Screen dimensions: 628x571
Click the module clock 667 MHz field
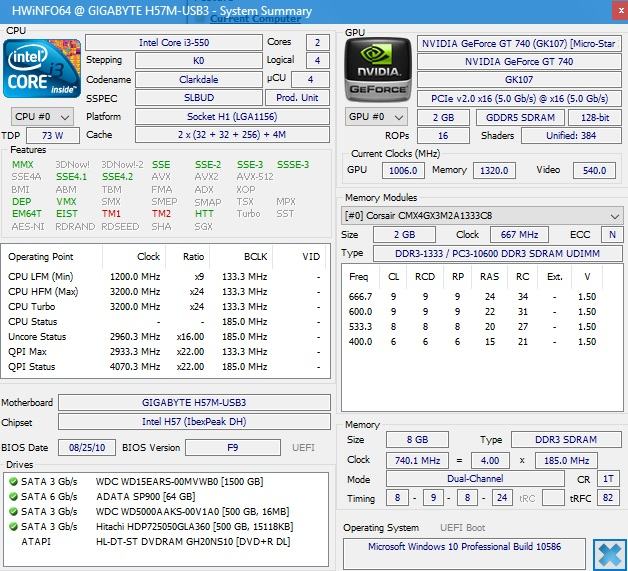click(x=519, y=235)
